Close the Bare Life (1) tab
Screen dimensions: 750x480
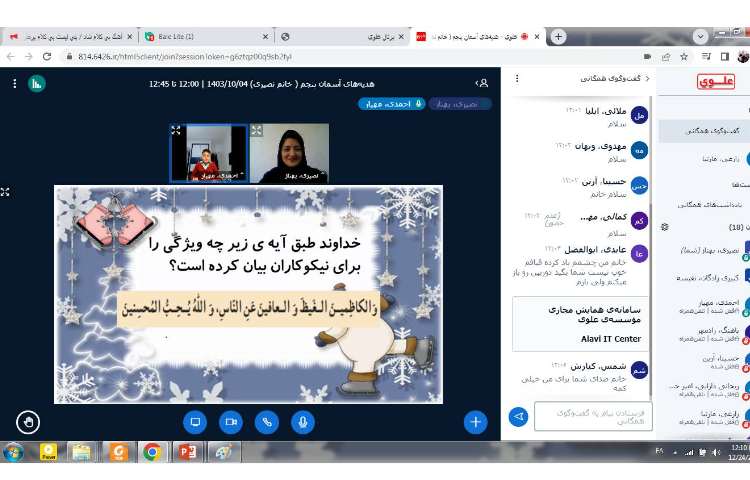tap(265, 36)
